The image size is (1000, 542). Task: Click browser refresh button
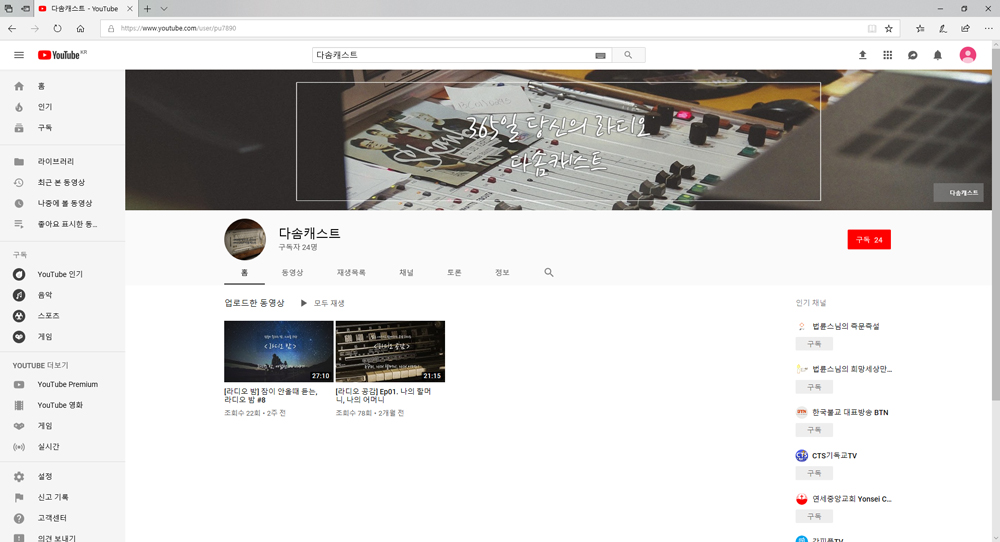[x=57, y=28]
